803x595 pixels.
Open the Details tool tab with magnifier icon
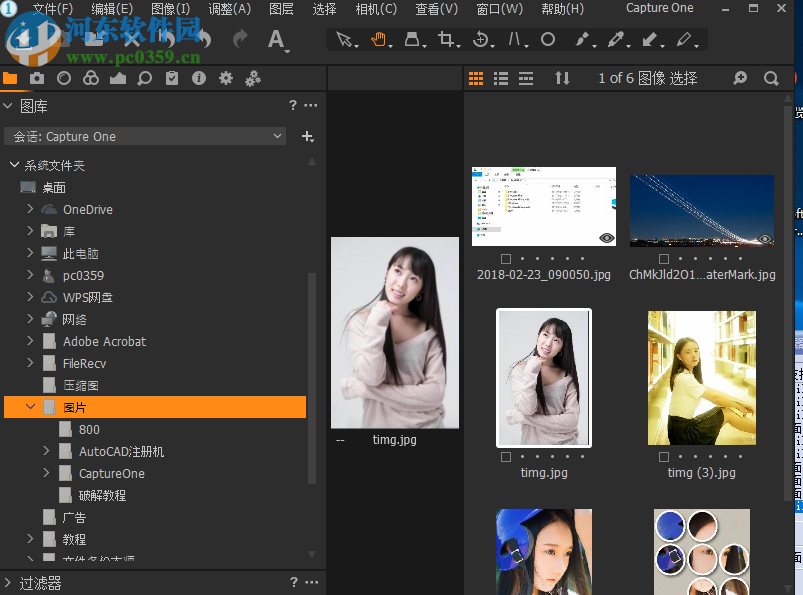pos(143,77)
